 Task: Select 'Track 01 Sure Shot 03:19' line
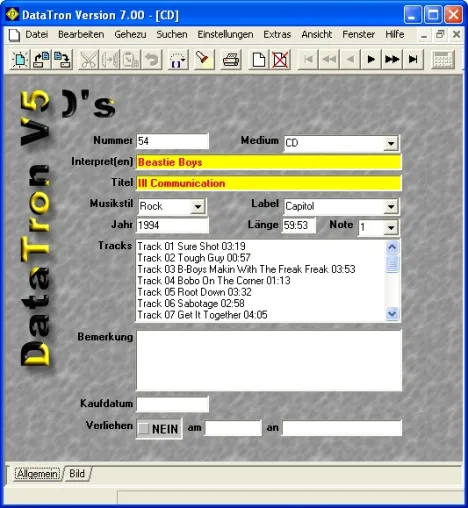192,246
